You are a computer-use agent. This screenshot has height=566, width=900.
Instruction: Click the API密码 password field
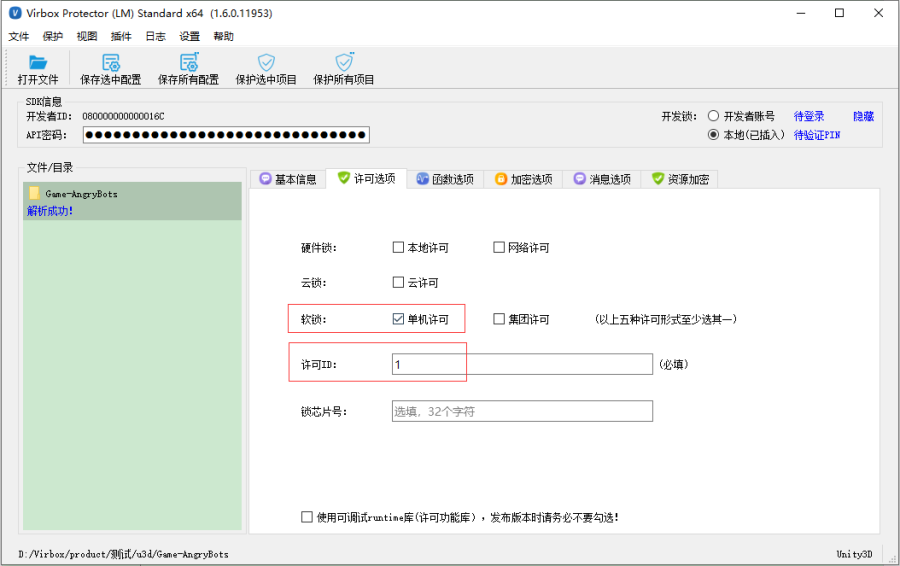226,135
